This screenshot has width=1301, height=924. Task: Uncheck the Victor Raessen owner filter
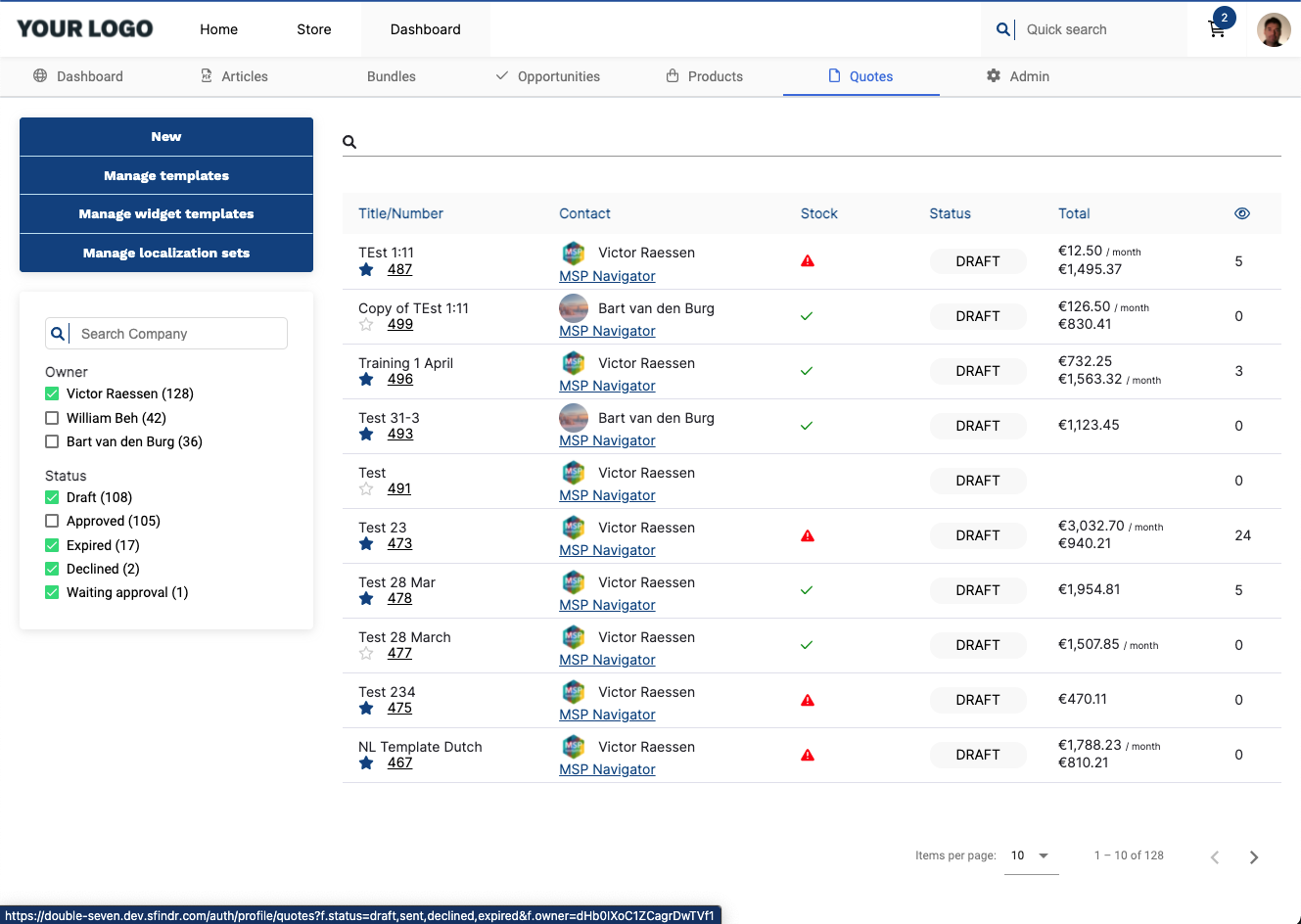tap(51, 393)
